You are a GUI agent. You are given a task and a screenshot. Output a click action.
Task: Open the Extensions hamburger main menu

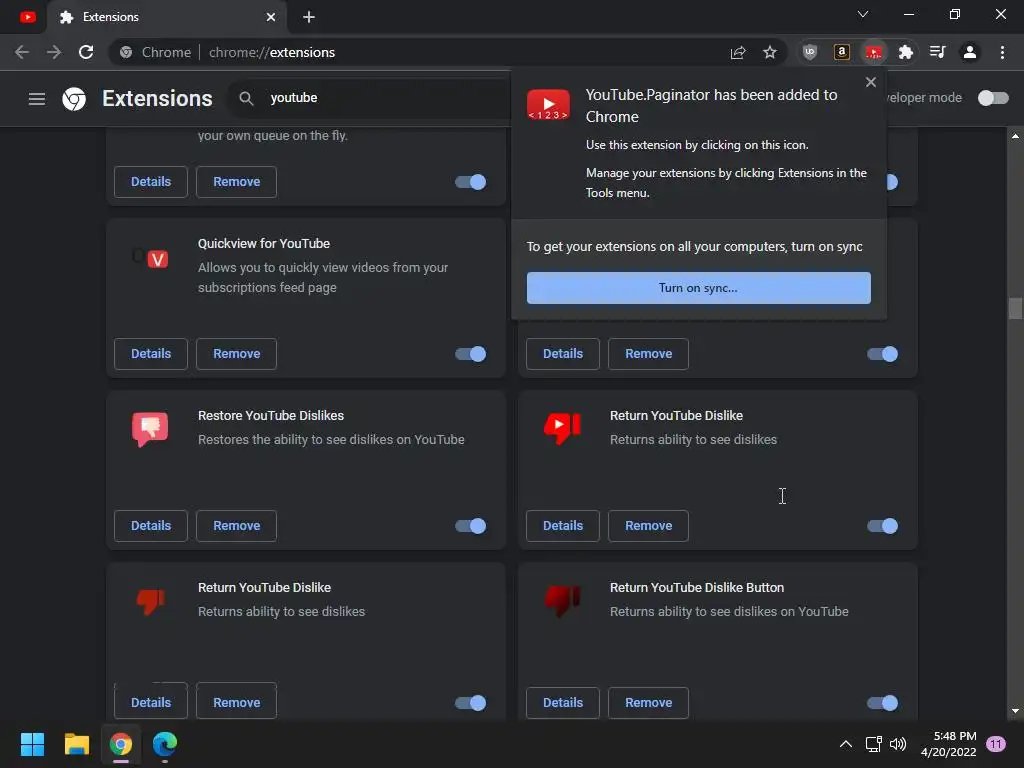(x=37, y=99)
